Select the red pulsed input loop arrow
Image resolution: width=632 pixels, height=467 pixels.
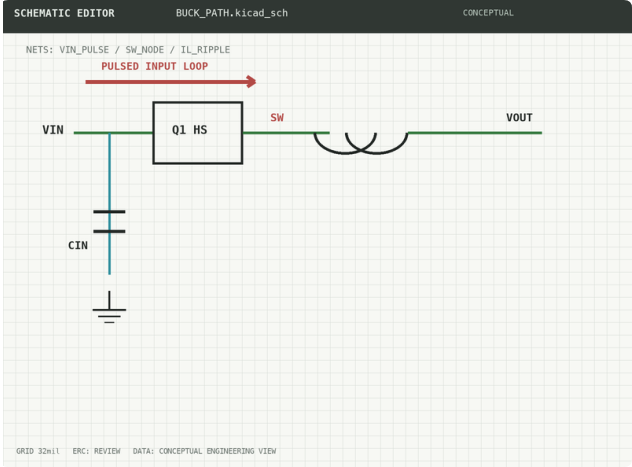(x=170, y=82)
